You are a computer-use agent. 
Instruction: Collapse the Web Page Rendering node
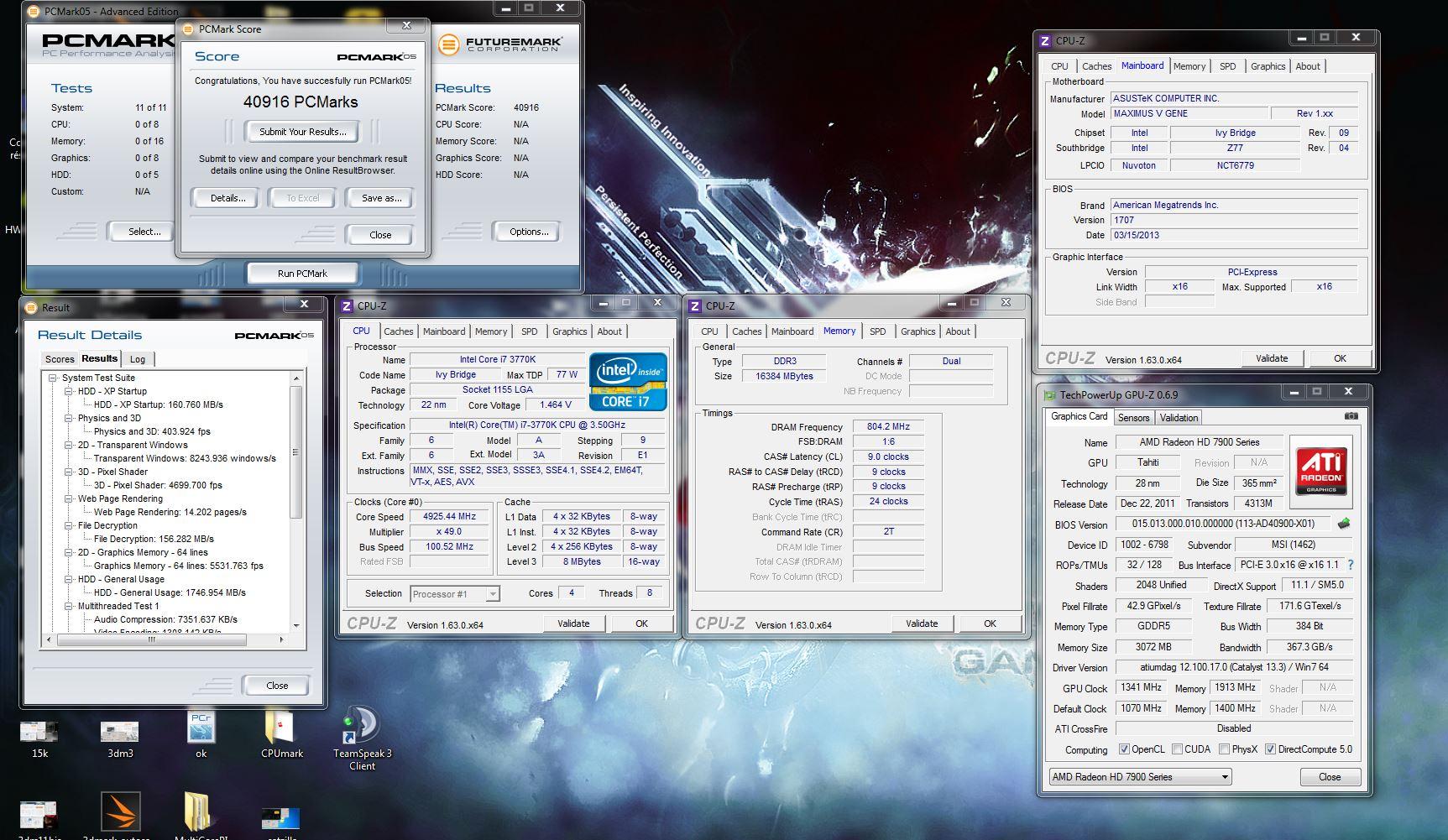[x=69, y=498]
